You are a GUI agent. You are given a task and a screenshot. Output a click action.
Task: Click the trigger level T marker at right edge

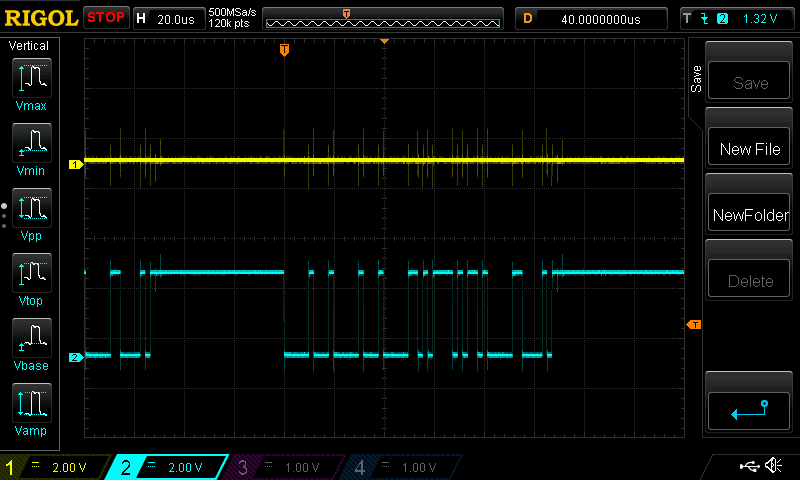coord(694,324)
